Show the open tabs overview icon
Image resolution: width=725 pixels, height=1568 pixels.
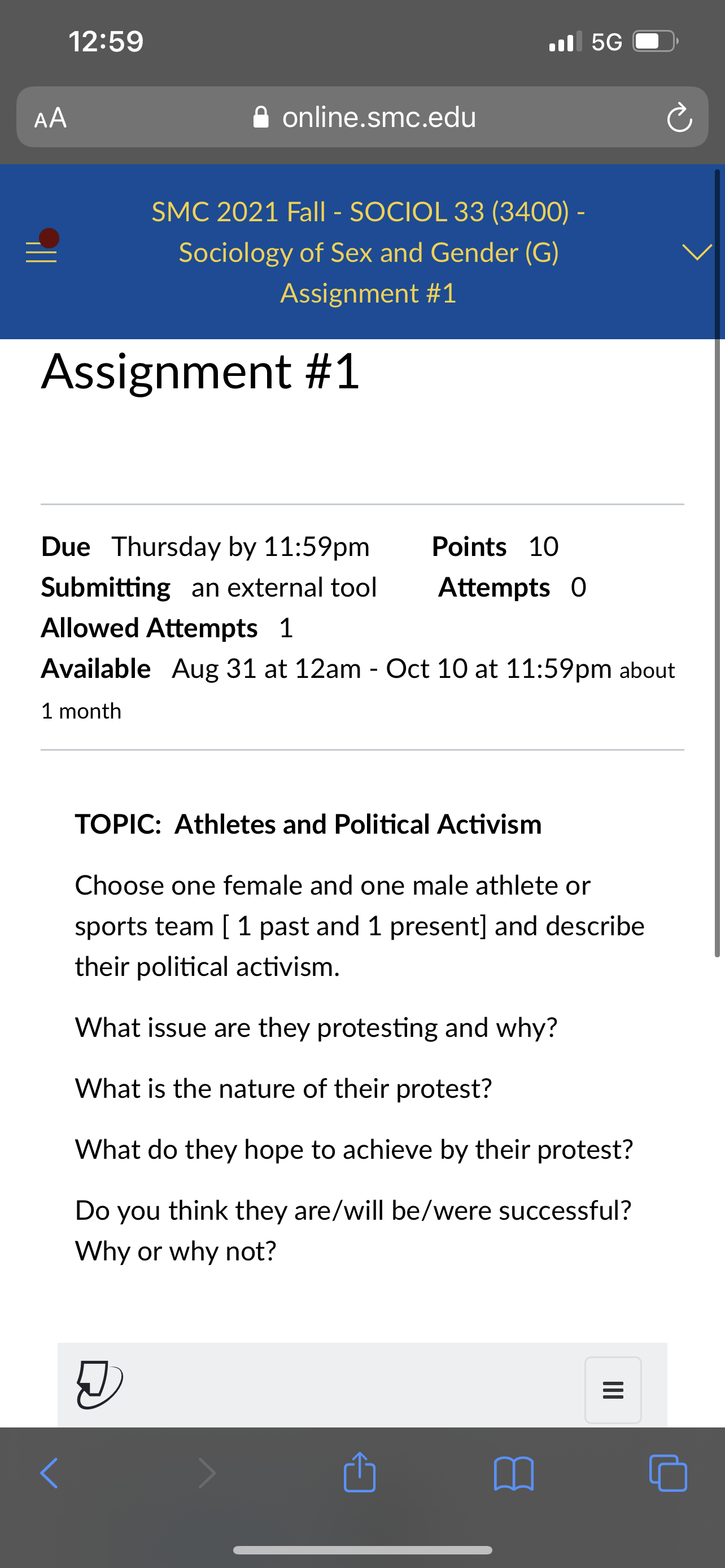pos(669,1473)
